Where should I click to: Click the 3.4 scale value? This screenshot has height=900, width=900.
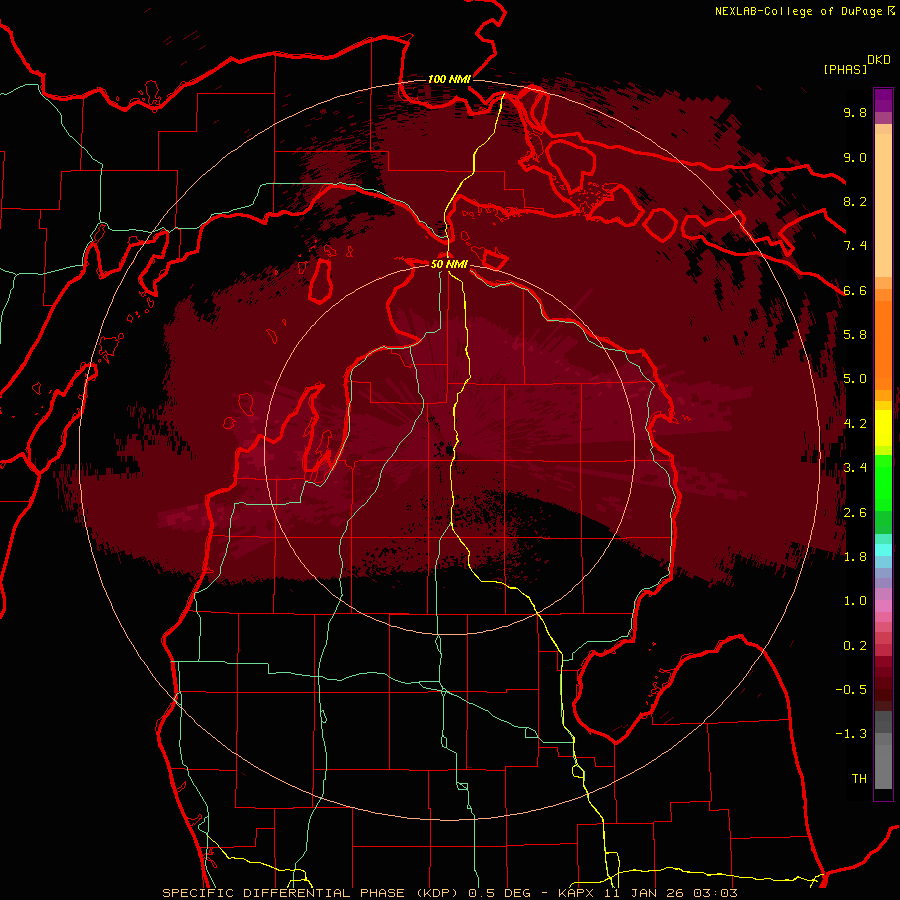pyautogui.click(x=855, y=468)
